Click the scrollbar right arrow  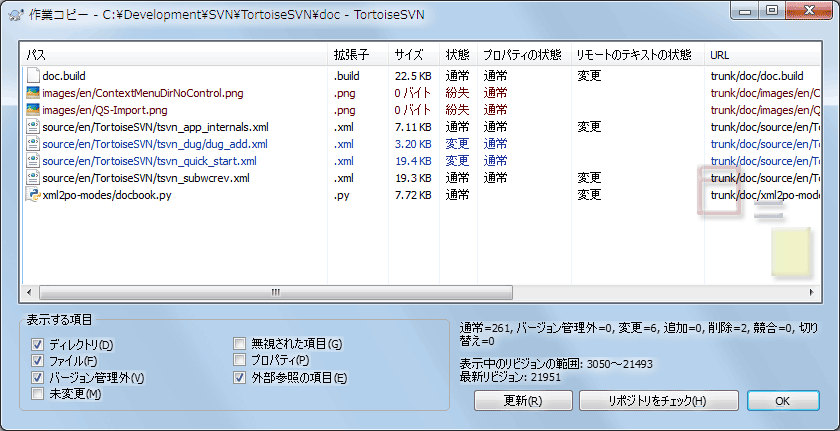pos(812,292)
